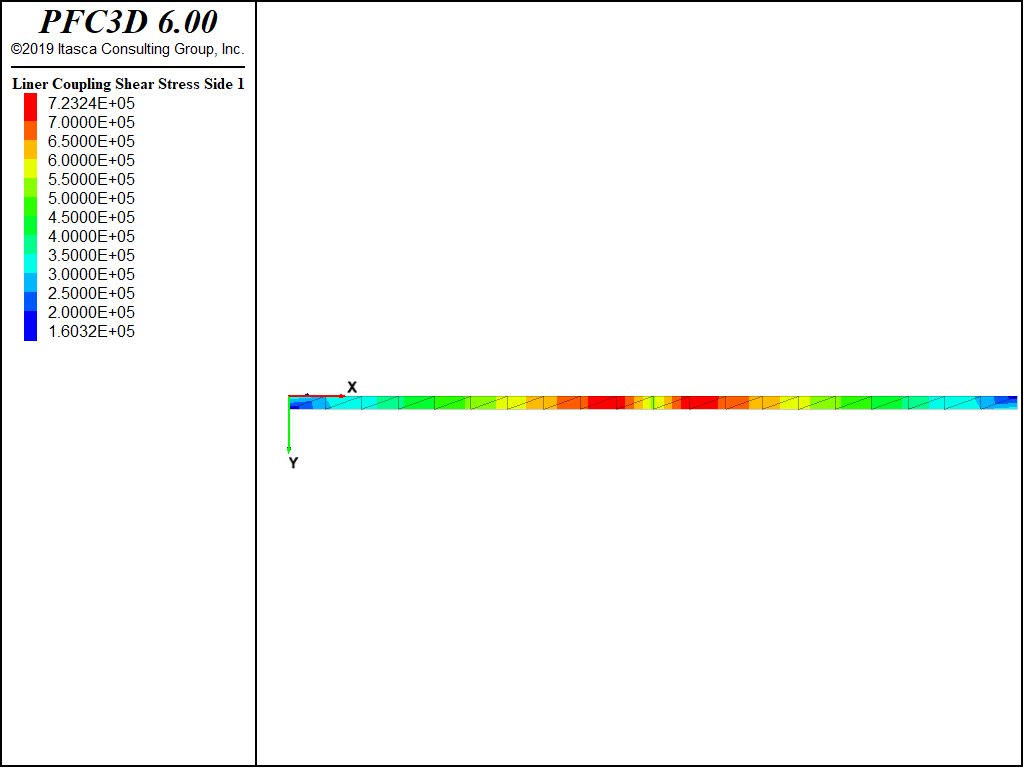
Task: Click the Y axis label
Action: pyautogui.click(x=293, y=463)
